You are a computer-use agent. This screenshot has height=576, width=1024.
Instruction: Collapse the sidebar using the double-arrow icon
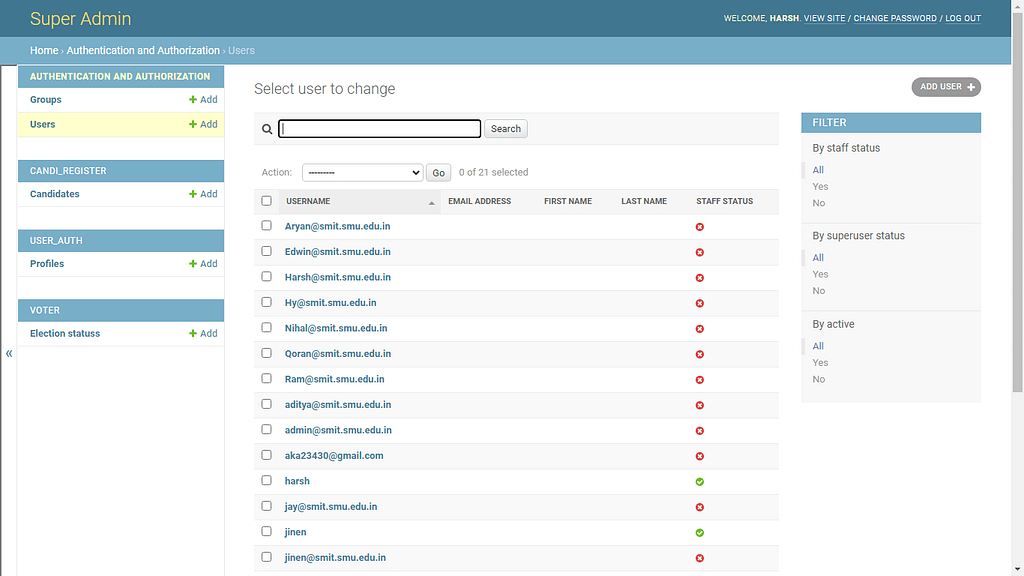coord(9,353)
